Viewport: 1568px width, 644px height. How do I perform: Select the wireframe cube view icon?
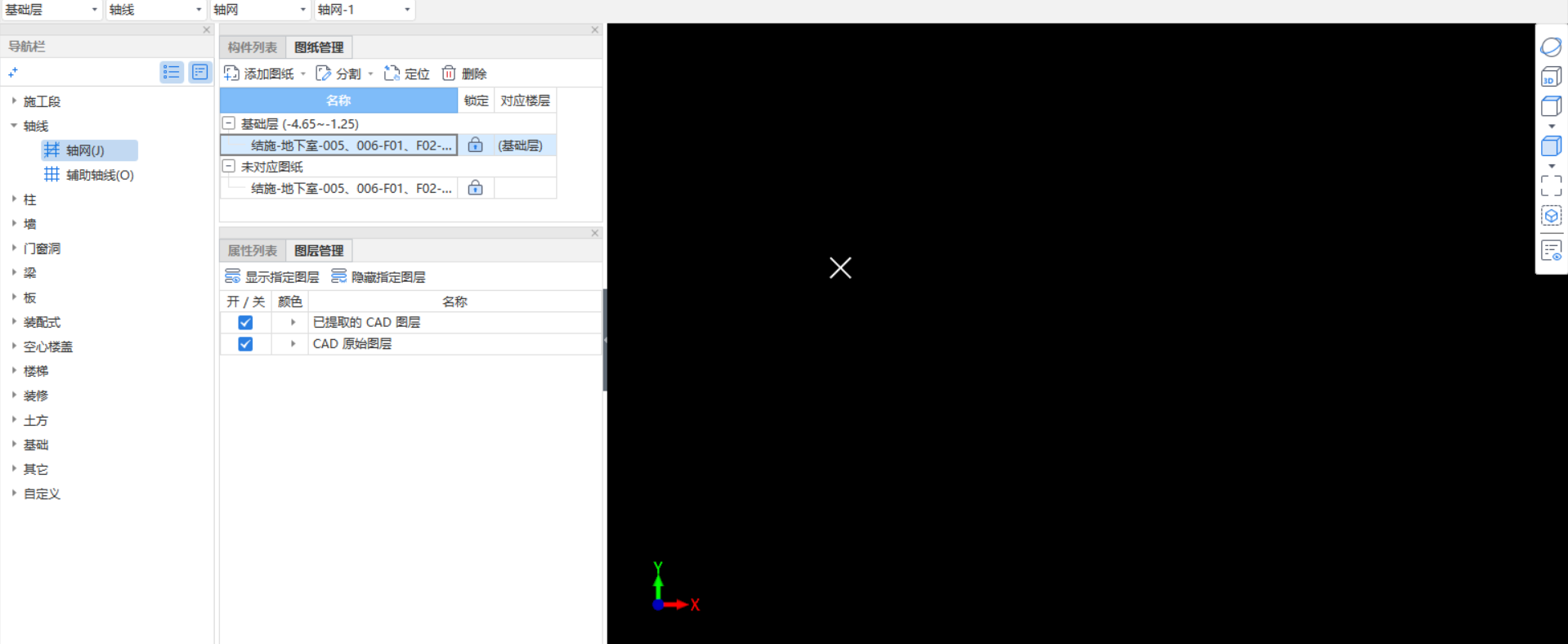[1551, 106]
